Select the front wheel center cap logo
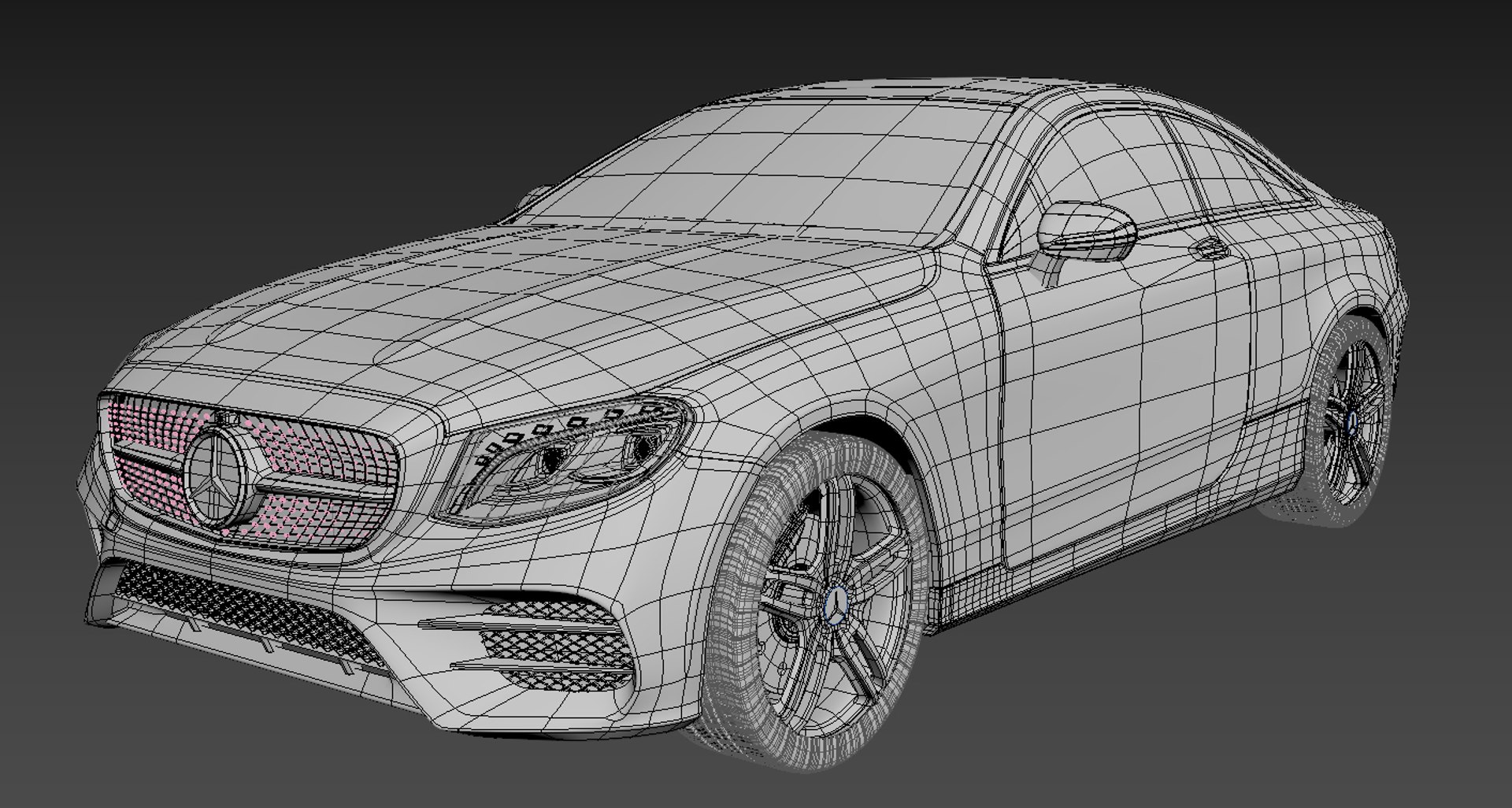Viewport: 1512px width, 808px height. [835, 606]
